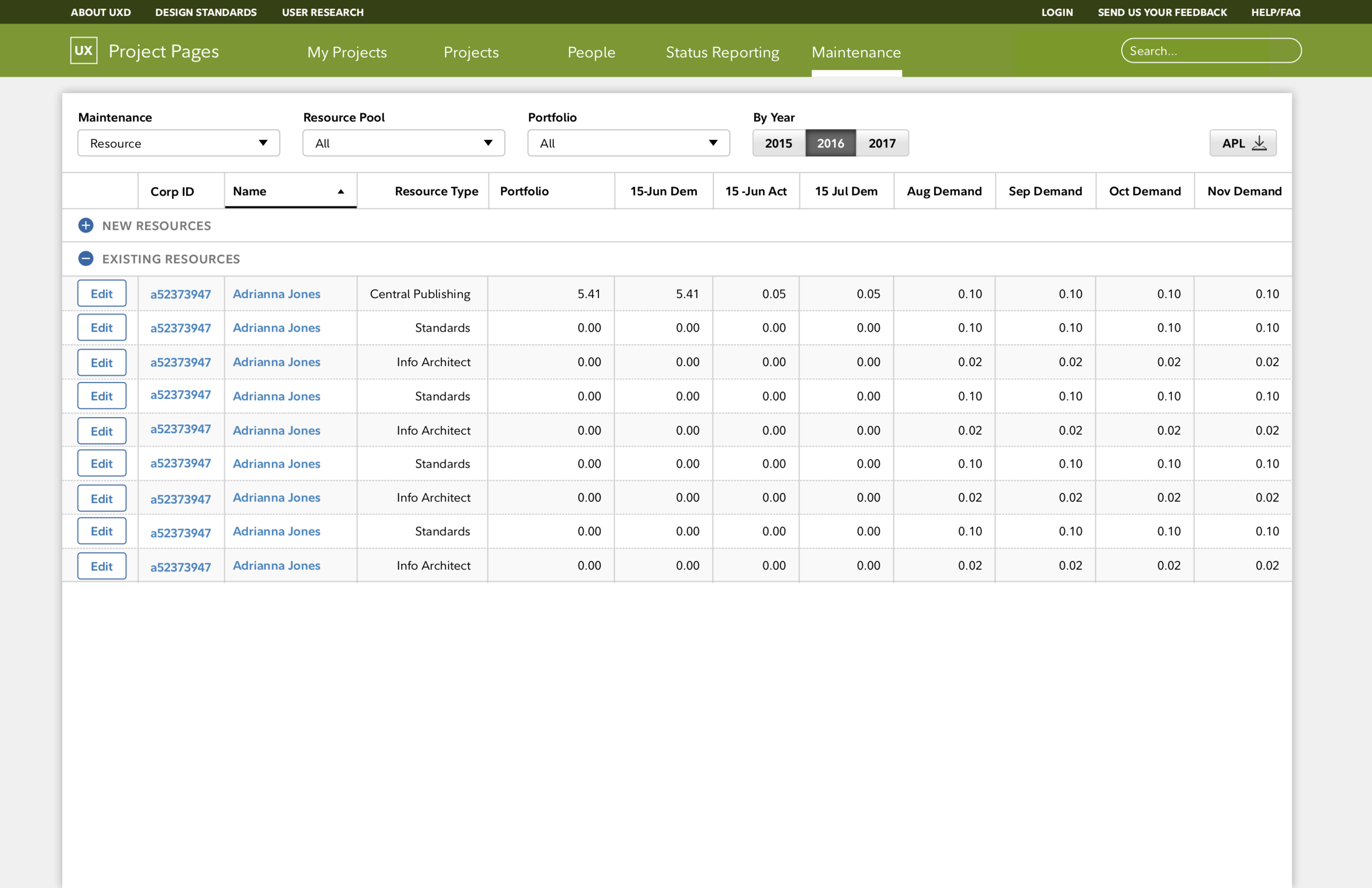Open the Maintenance Resource dropdown
Screen dimensions: 1372x888
point(179,143)
